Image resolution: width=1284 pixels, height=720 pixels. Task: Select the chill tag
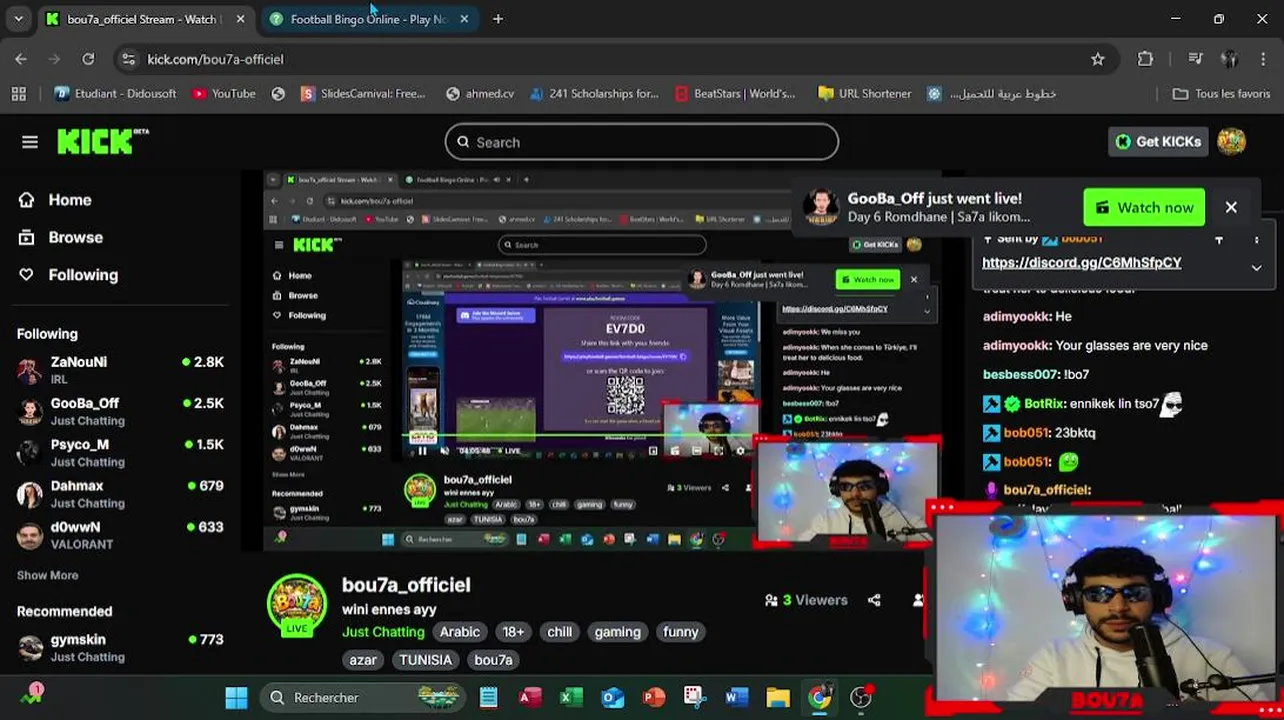[560, 632]
